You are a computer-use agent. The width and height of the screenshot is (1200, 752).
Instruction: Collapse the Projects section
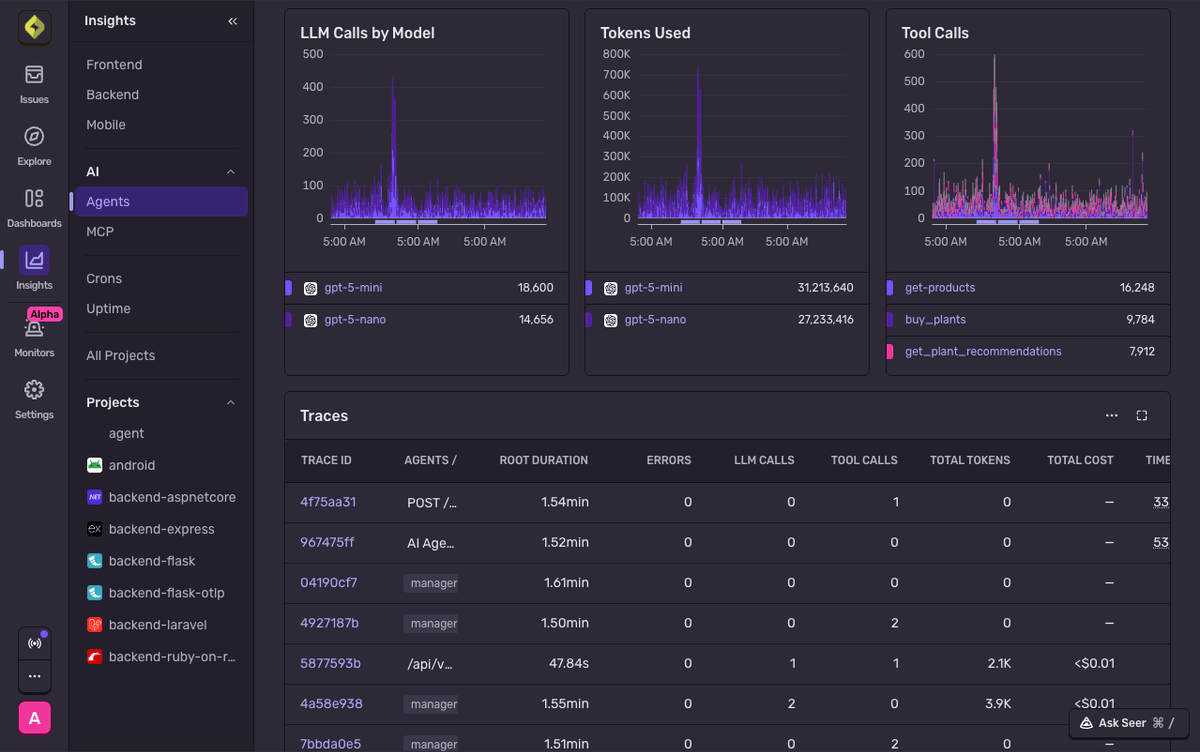231,402
